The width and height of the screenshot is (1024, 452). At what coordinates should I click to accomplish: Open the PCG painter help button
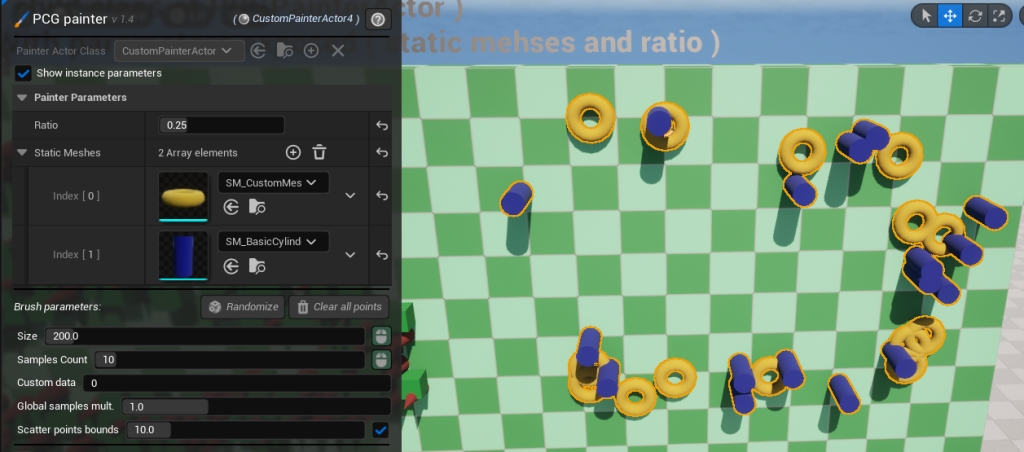pyautogui.click(x=378, y=19)
